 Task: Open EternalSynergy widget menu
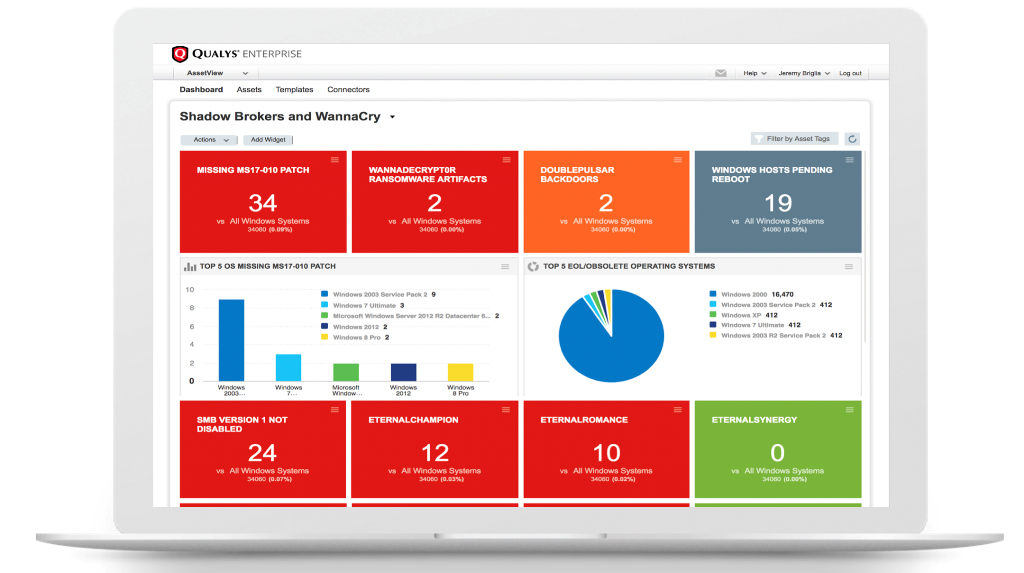(x=849, y=410)
